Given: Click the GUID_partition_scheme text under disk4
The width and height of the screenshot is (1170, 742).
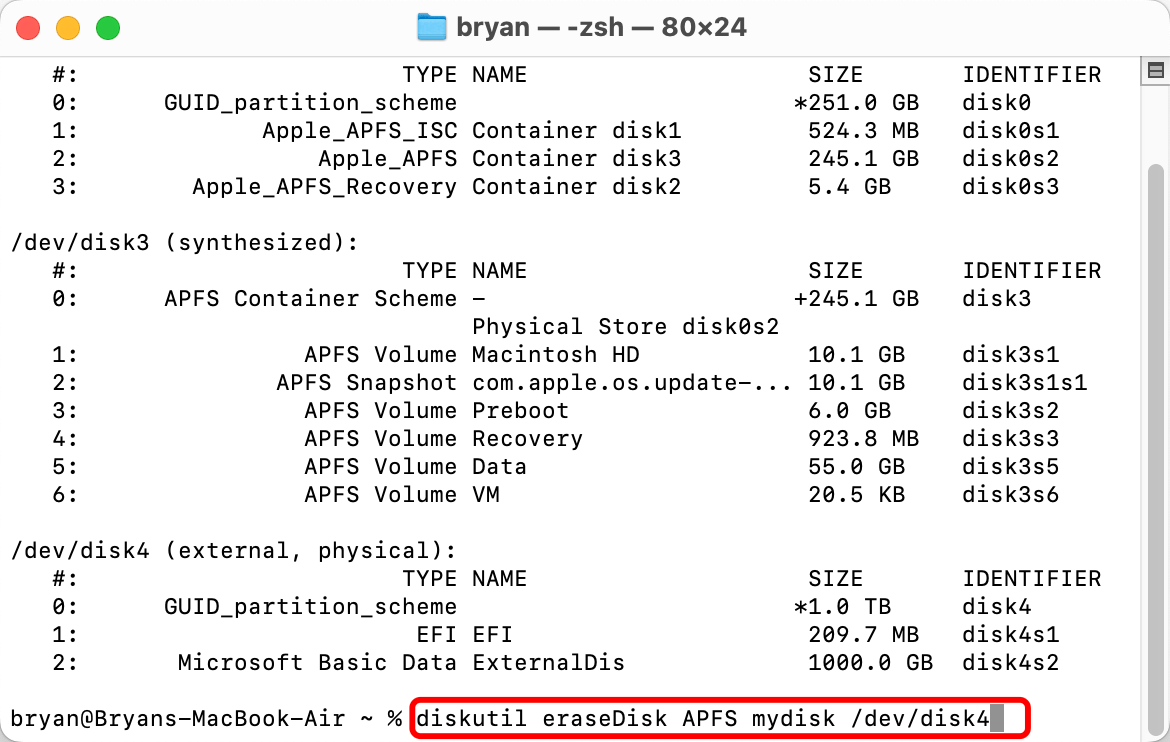Looking at the screenshot, I should tap(310, 606).
